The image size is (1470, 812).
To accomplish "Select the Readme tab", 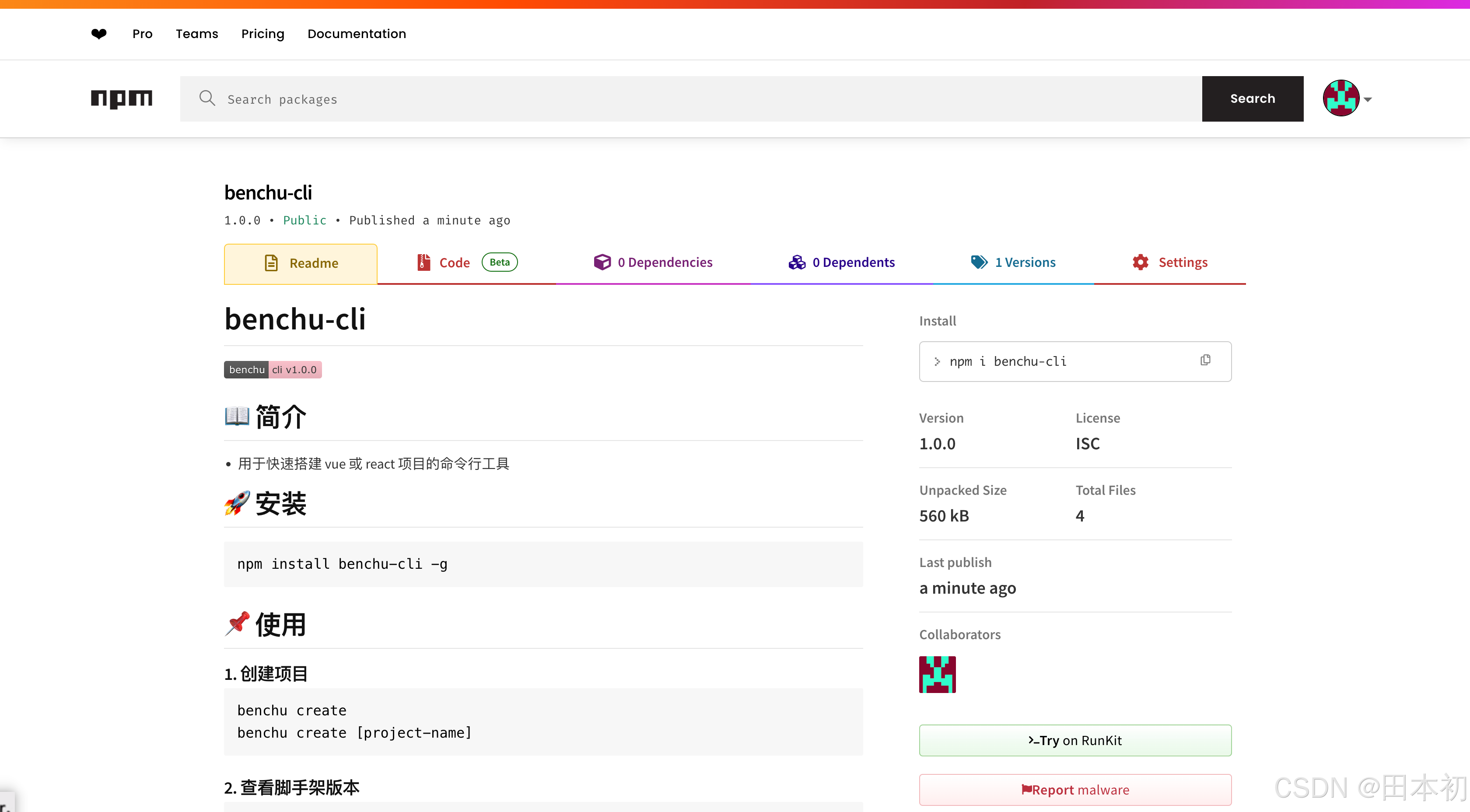I will [300, 262].
